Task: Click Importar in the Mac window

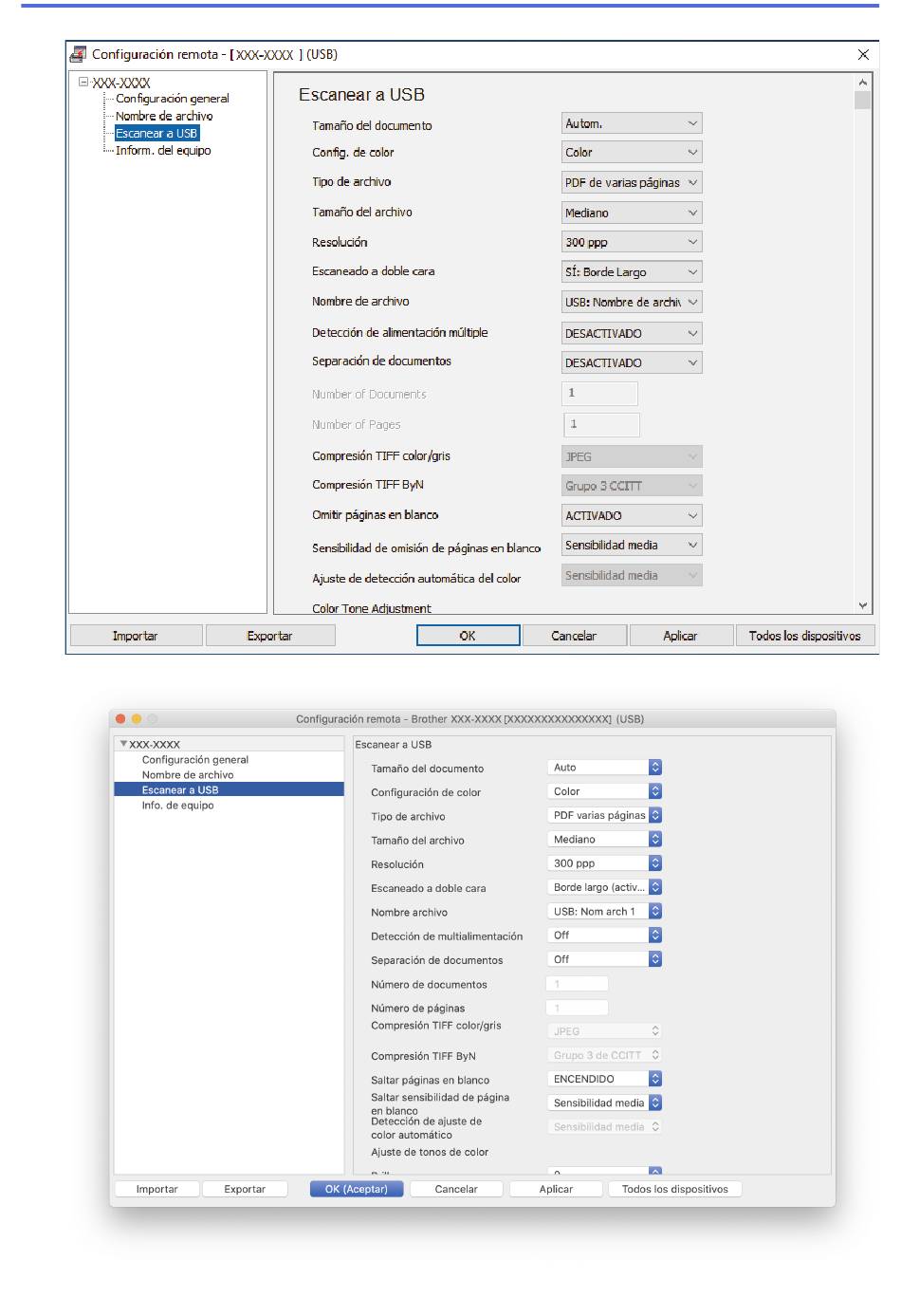Action: click(156, 1189)
